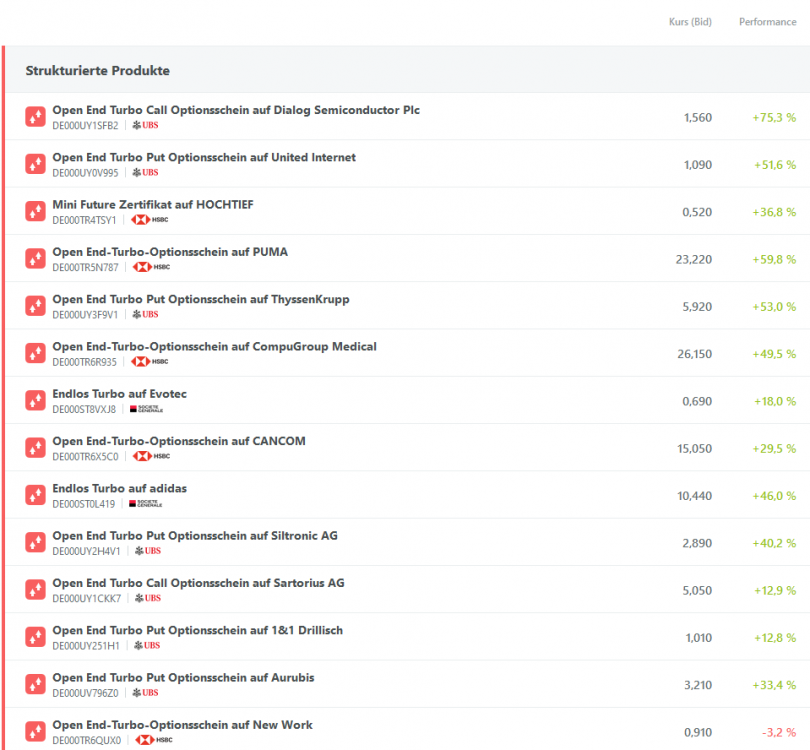Click negative performance value -3,2 %
This screenshot has width=810, height=750.
tap(779, 732)
